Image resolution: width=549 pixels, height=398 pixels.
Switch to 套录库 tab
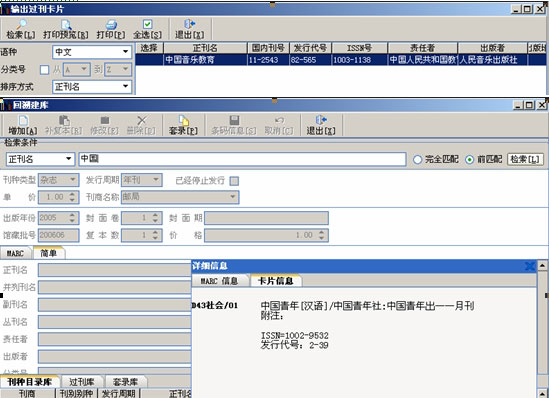coord(125,382)
